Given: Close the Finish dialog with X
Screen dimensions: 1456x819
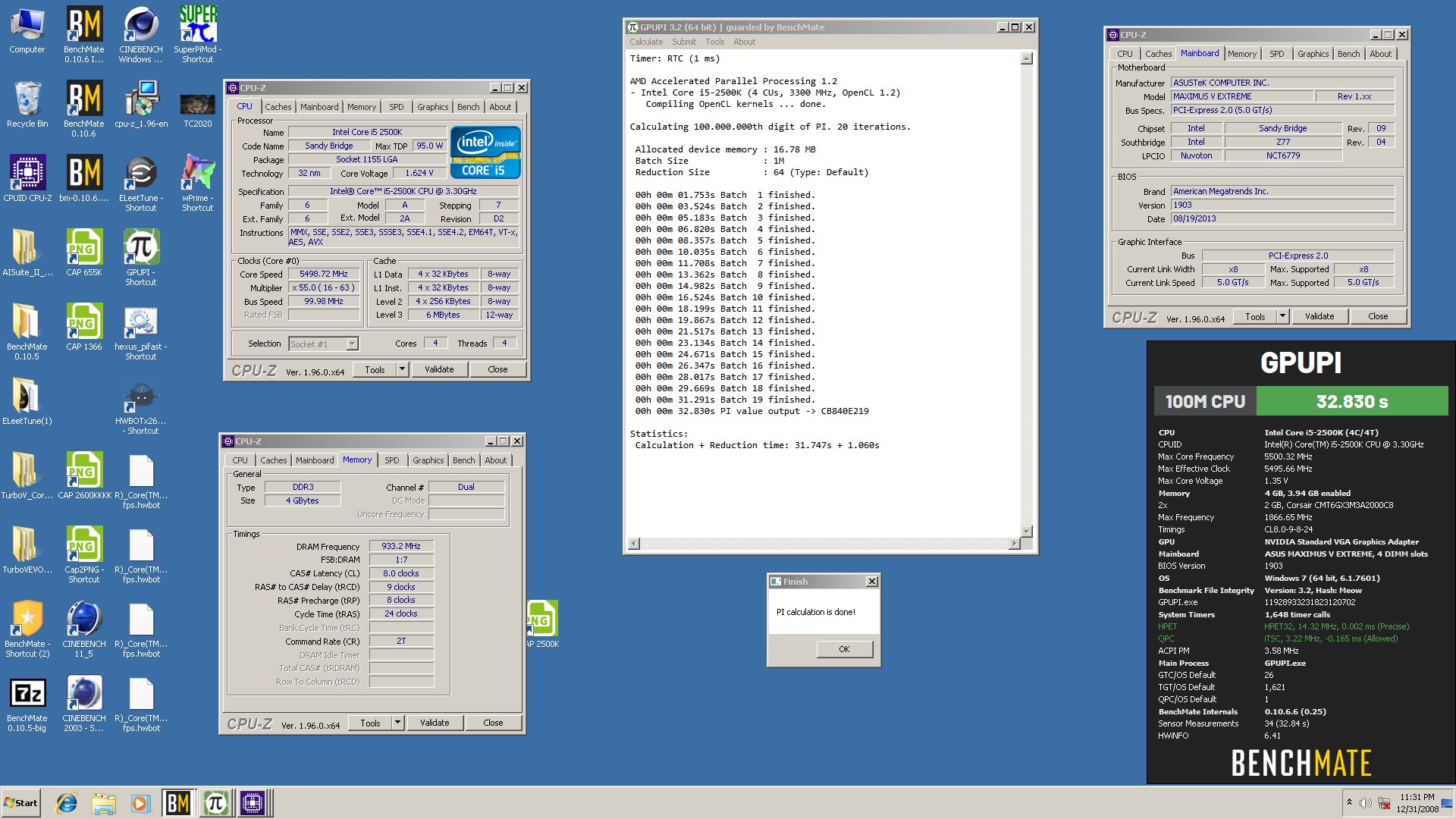Looking at the screenshot, I should coord(872,582).
